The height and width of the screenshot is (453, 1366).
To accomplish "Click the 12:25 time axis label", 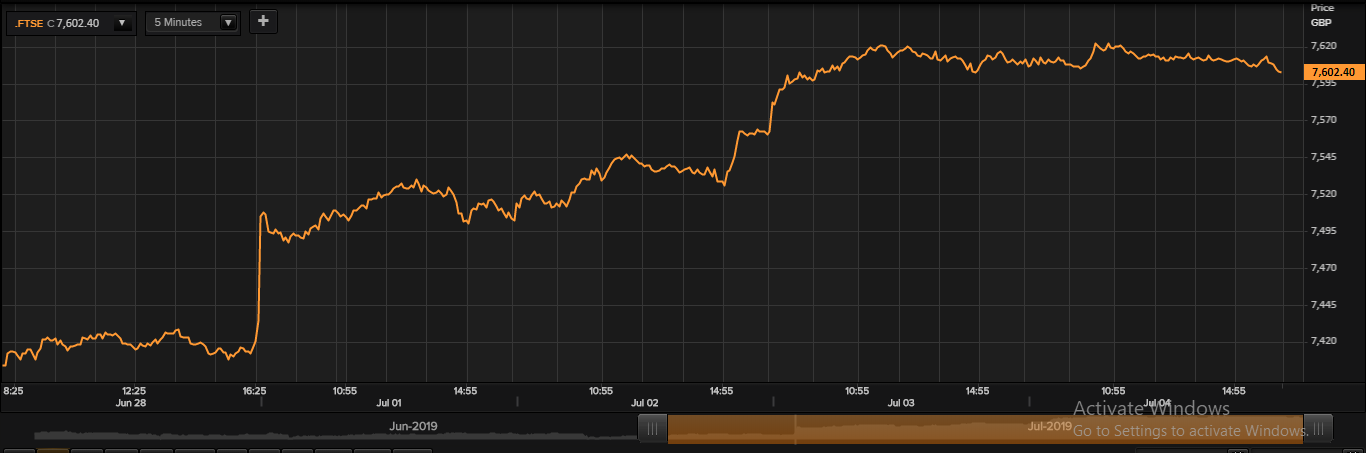I will click(x=133, y=390).
